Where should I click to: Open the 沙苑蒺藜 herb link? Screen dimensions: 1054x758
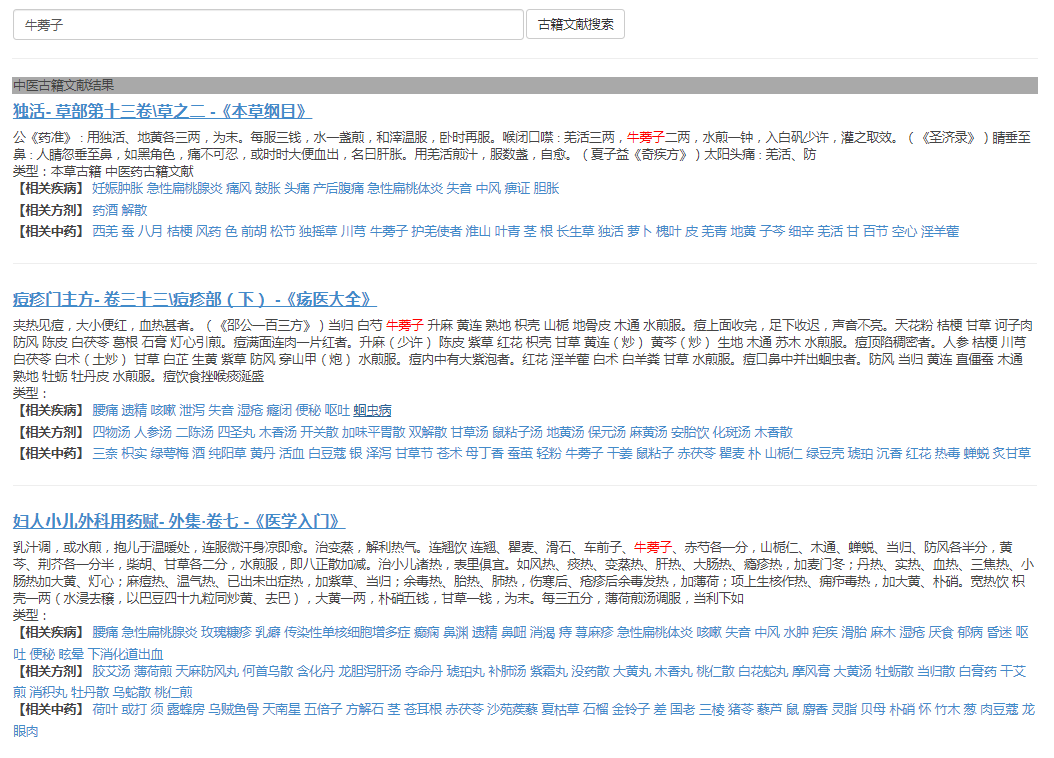tap(512, 709)
